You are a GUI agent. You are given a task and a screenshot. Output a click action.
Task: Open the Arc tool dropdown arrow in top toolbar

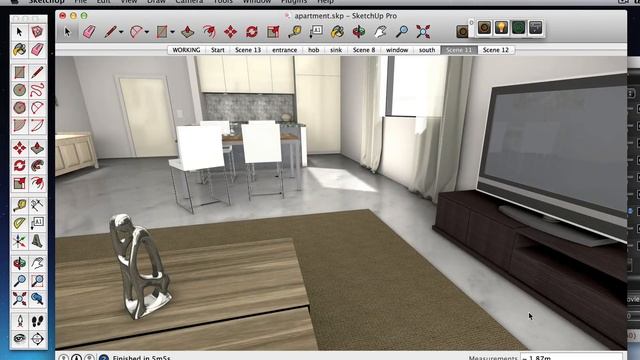coord(147,32)
